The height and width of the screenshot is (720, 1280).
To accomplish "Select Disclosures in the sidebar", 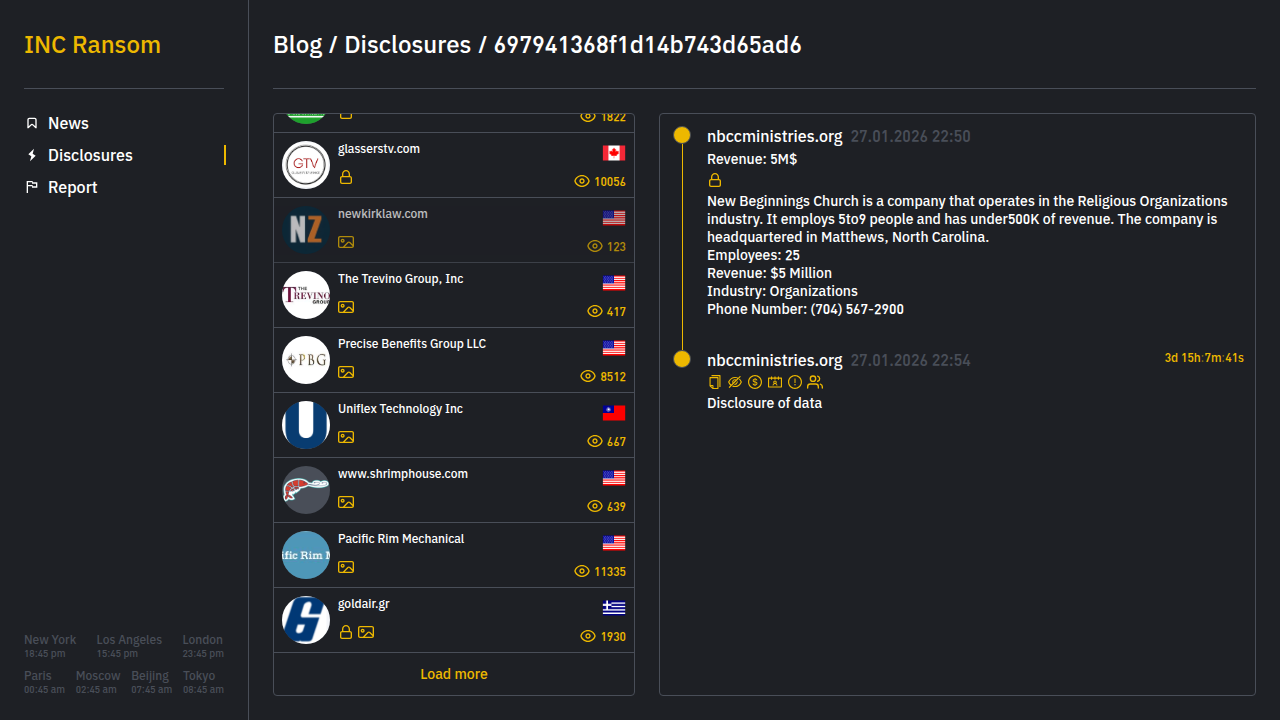I will 90,155.
